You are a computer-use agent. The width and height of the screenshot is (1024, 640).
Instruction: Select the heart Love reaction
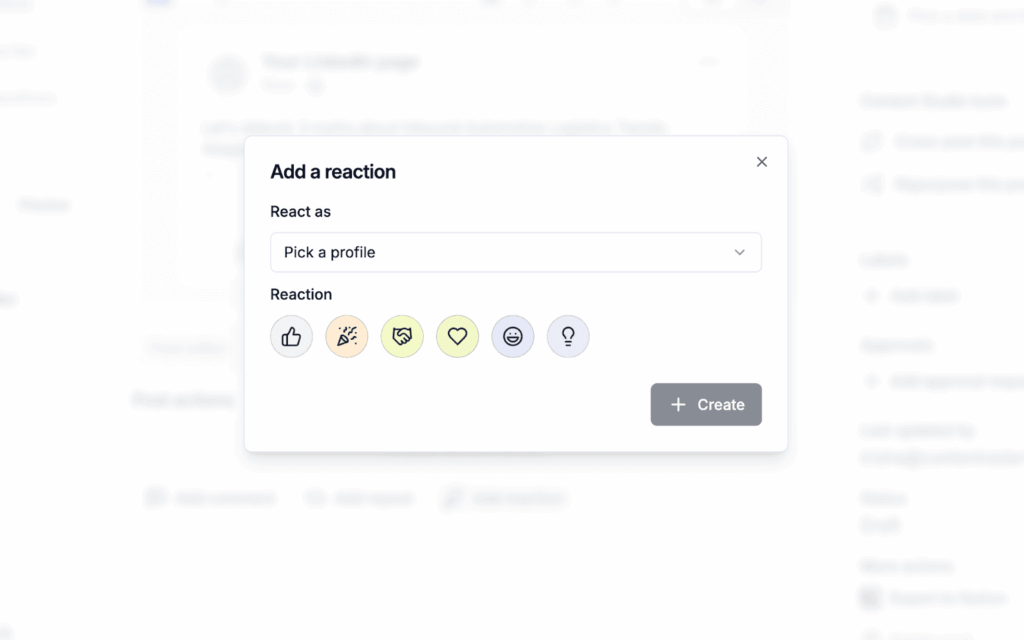pos(457,337)
